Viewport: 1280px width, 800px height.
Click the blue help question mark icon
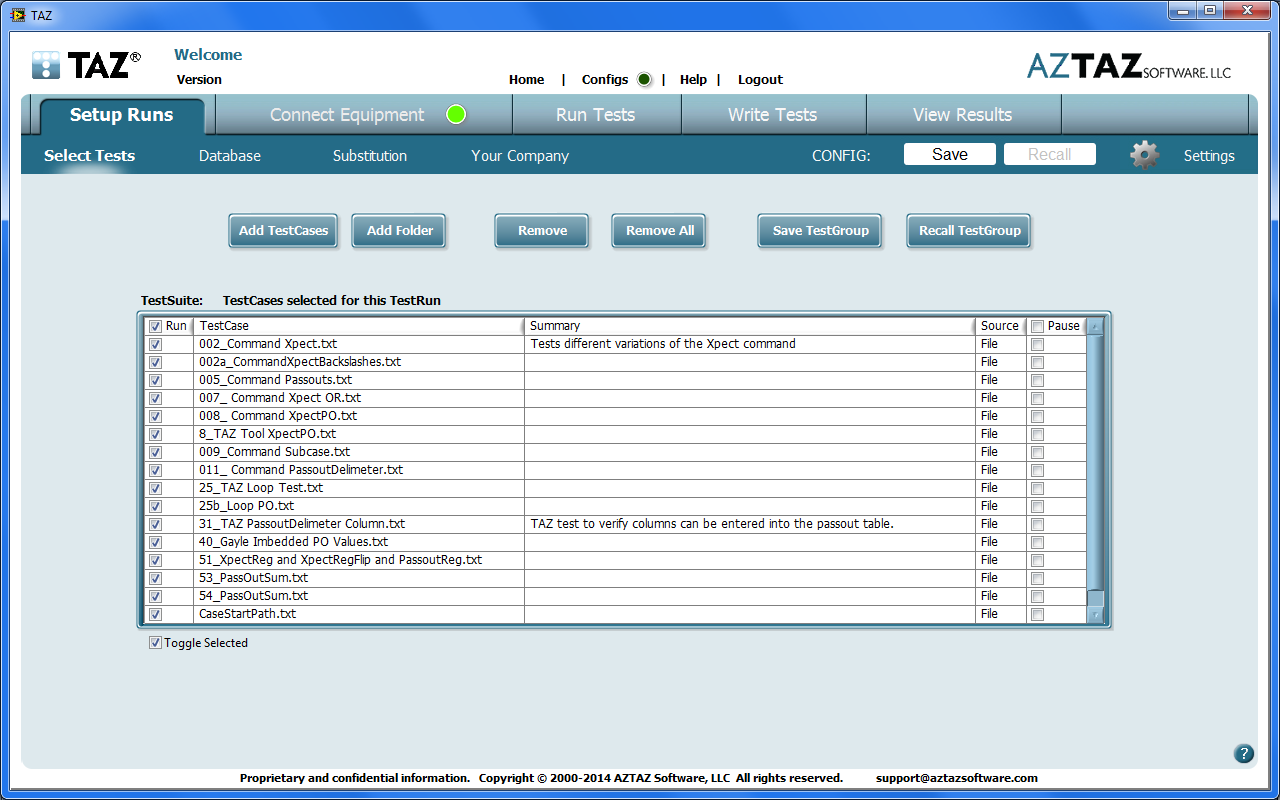coord(1244,754)
